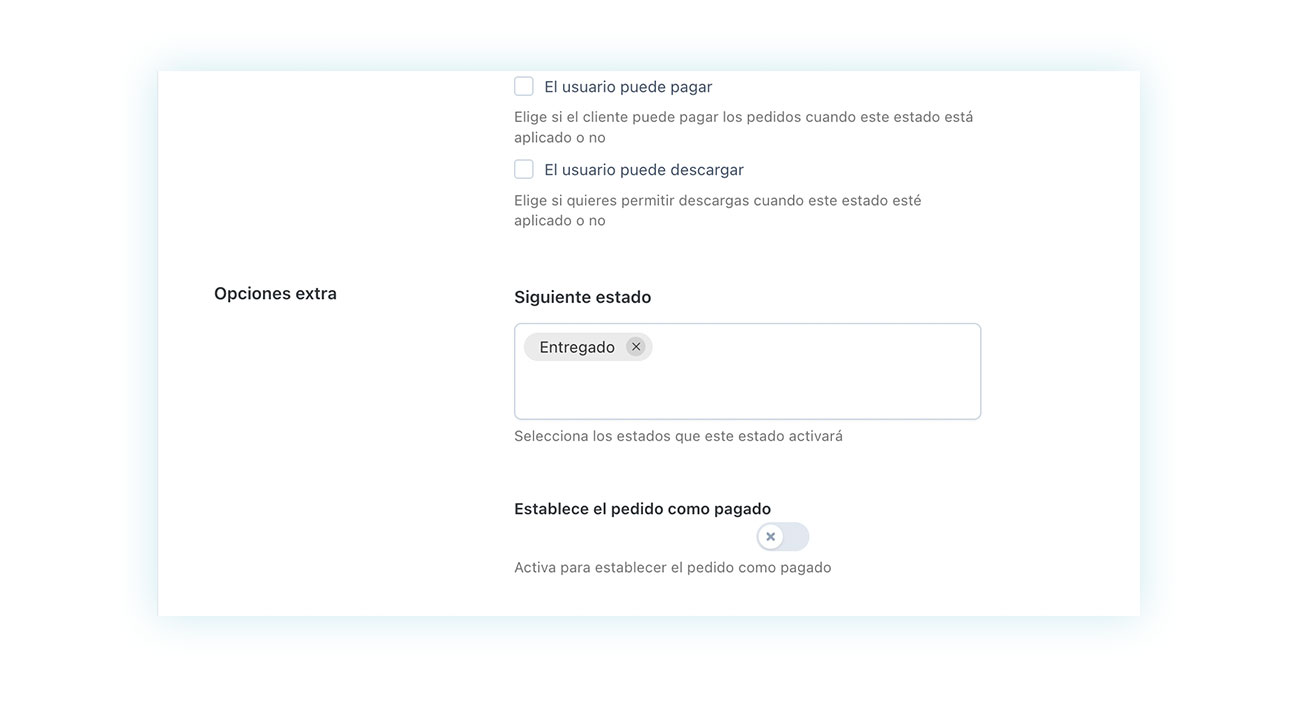
Task: Click the help text about paying orders
Action: point(743,127)
